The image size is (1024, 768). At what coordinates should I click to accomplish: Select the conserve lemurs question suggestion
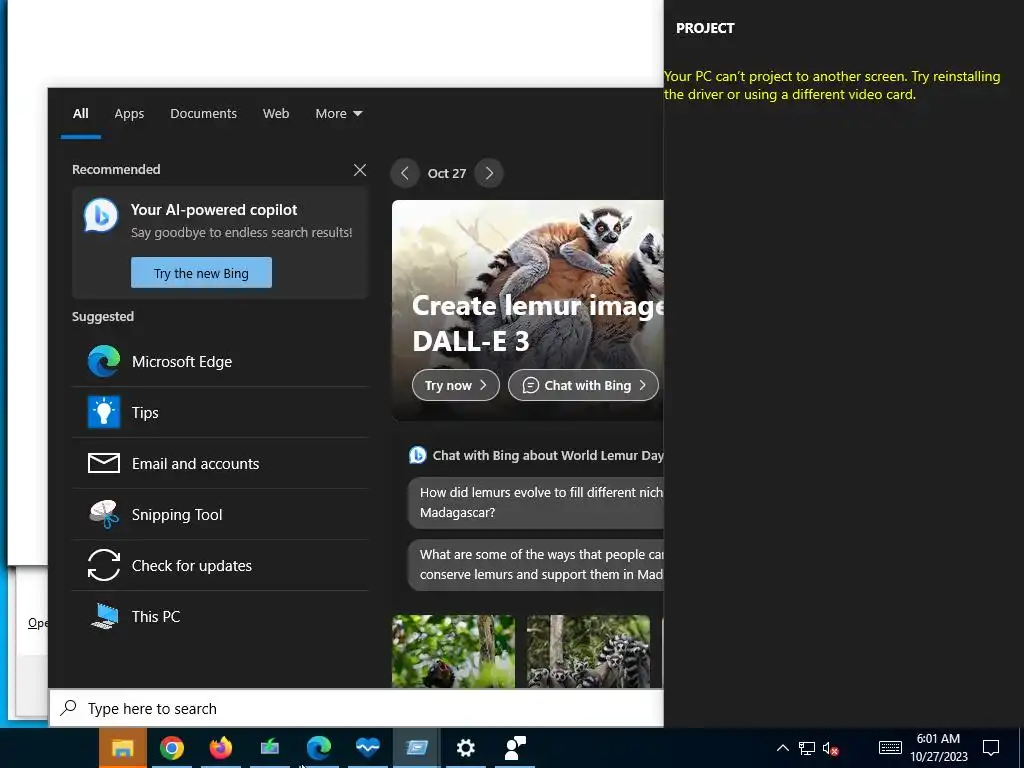(x=536, y=564)
